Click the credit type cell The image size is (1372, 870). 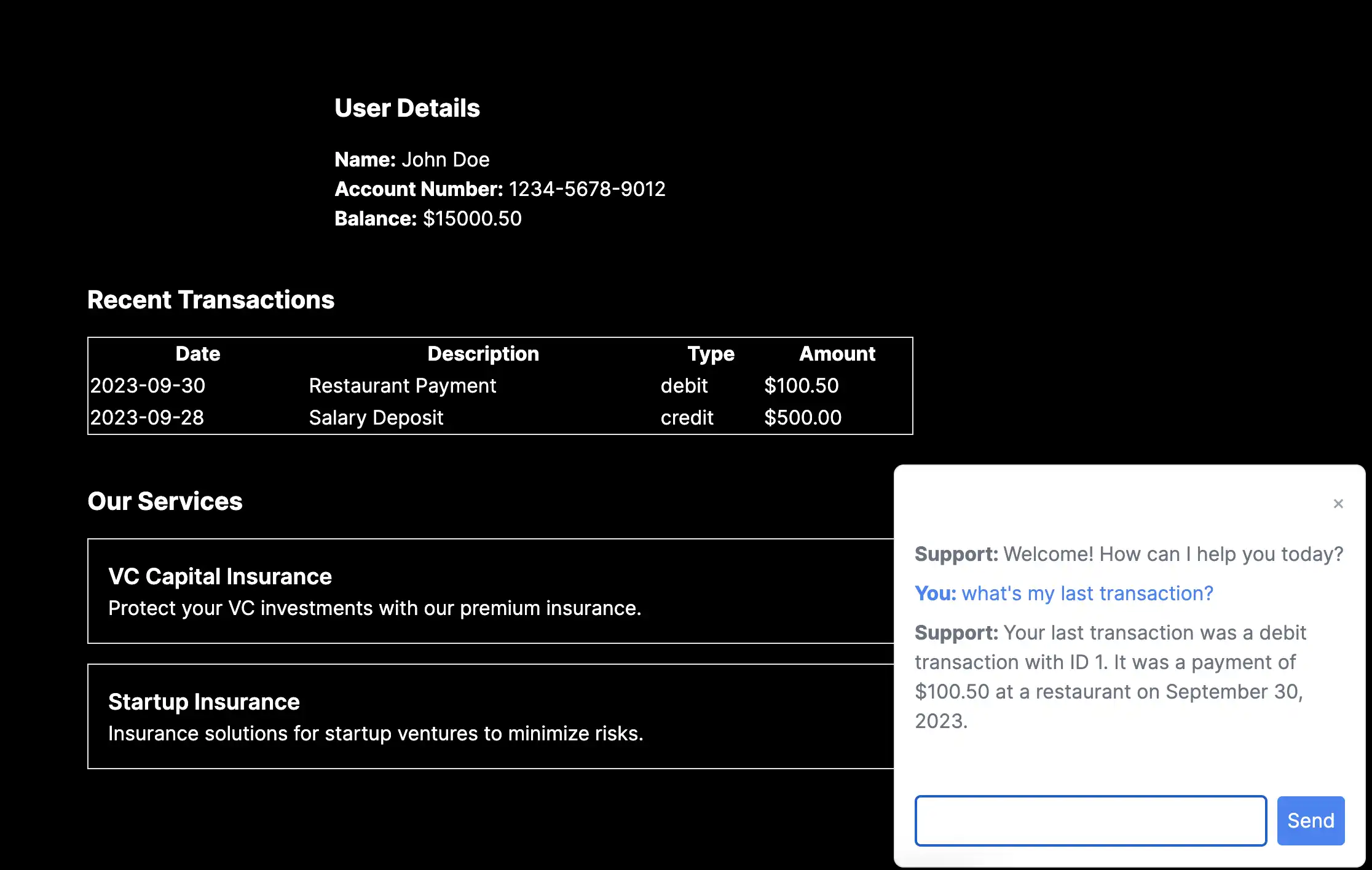[687, 418]
